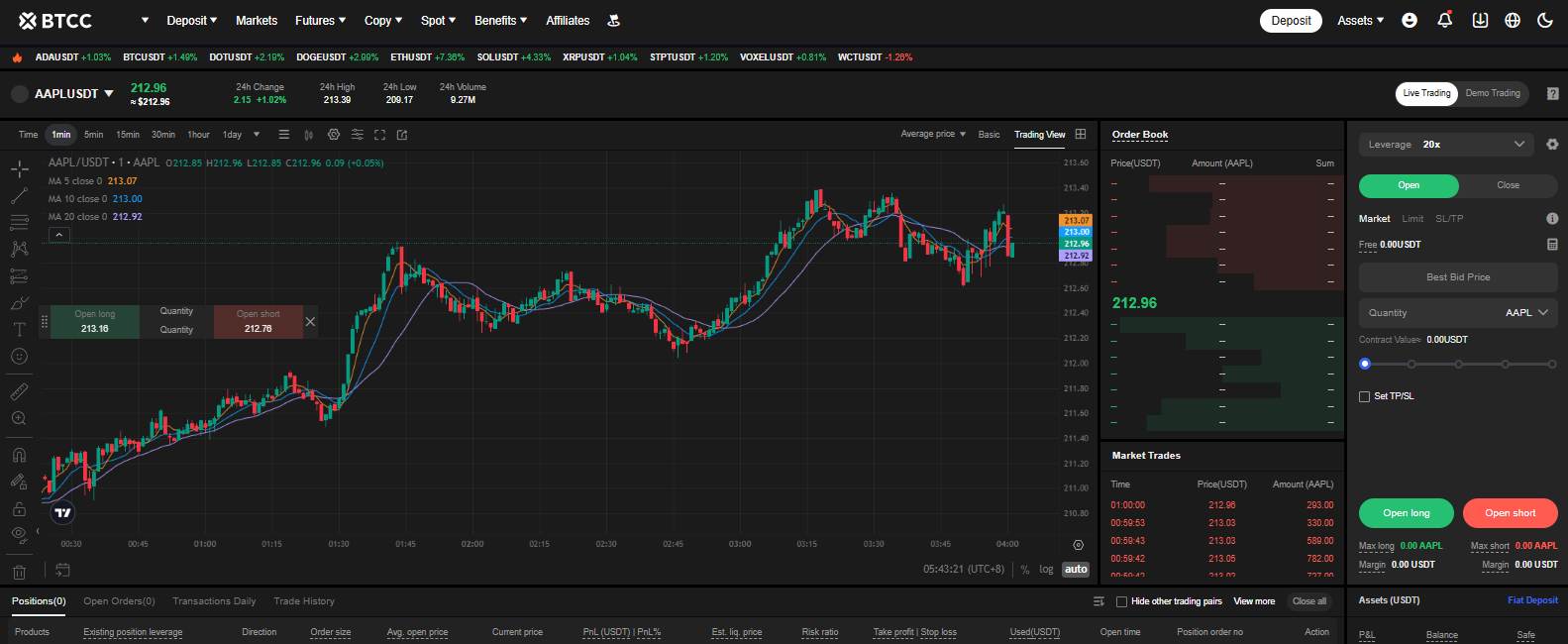Viewport: 1568px width, 644px height.
Task: Open the calculator icon beside Free balance
Action: pyautogui.click(x=1552, y=244)
